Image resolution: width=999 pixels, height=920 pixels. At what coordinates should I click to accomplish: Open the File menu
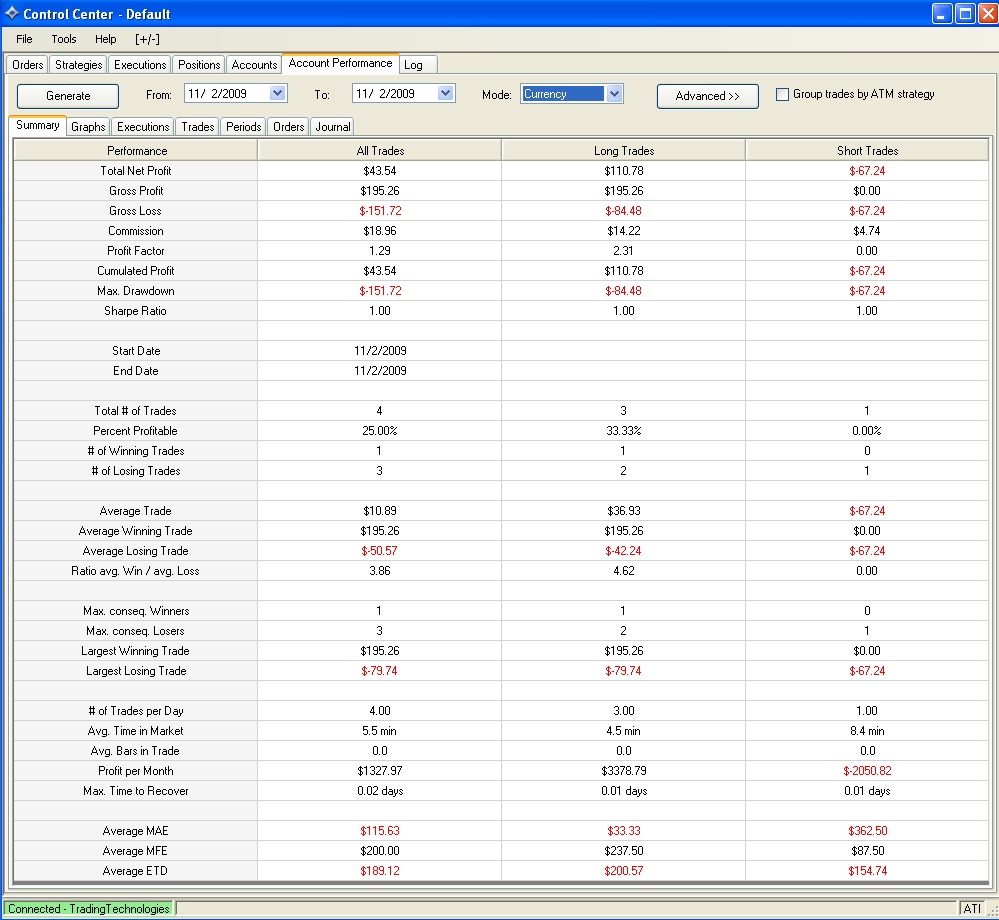(24, 39)
